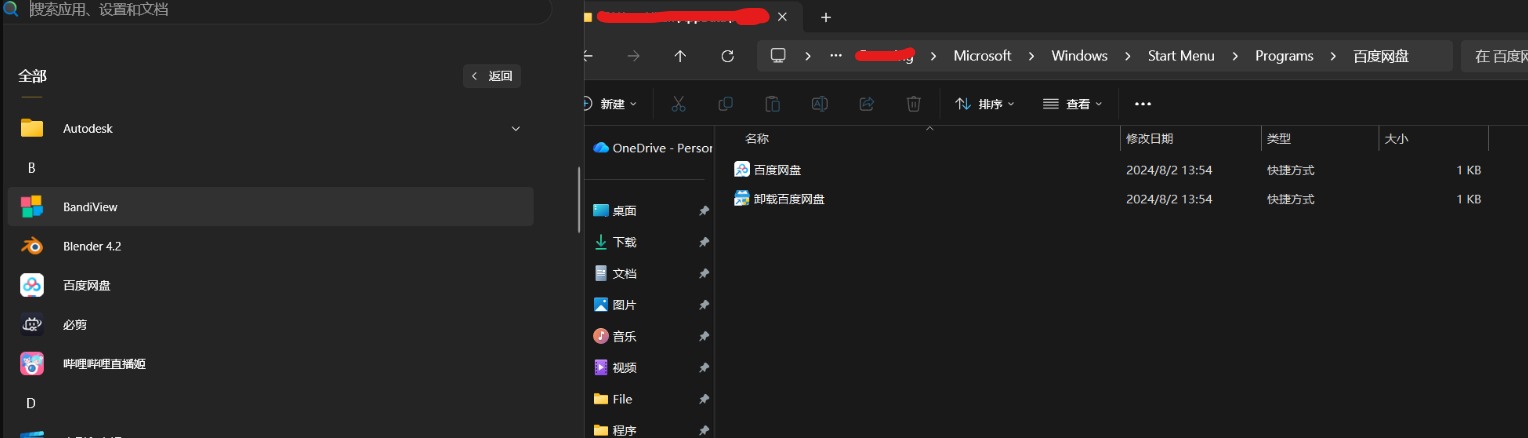Image resolution: width=1528 pixels, height=438 pixels.
Task: Click the Copy toolbar icon
Action: pos(726,104)
